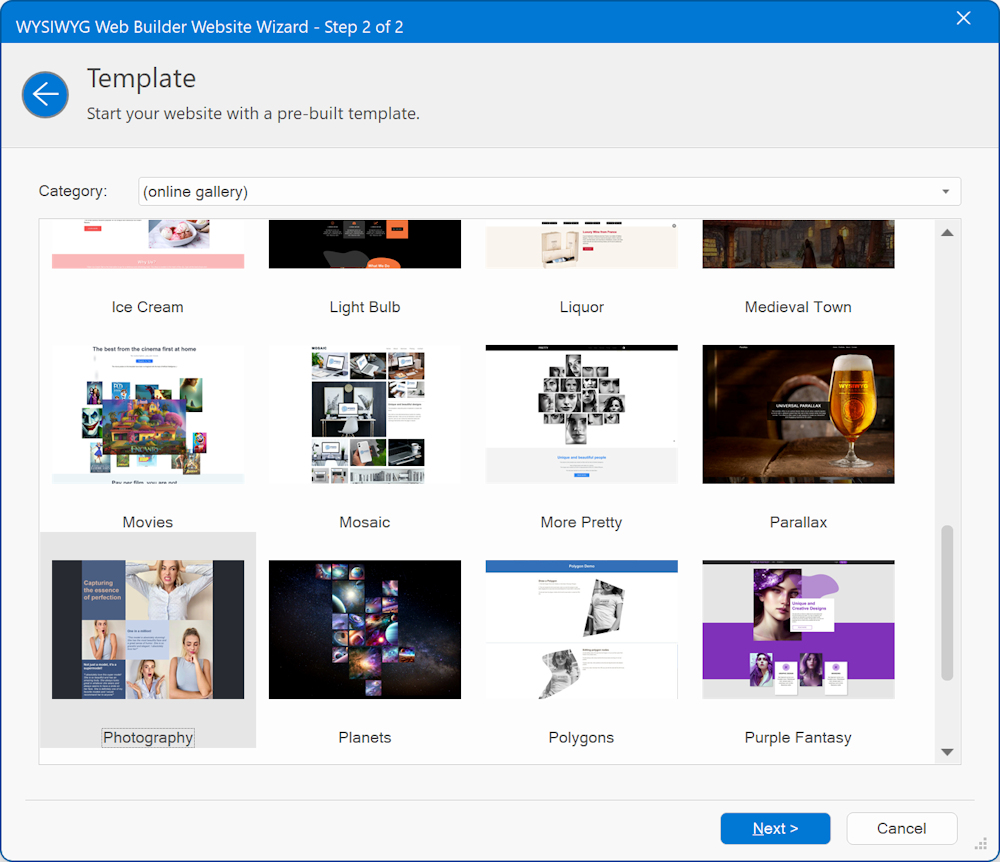
Task: Choose the Mosaic template thumbnail
Action: click(x=365, y=414)
